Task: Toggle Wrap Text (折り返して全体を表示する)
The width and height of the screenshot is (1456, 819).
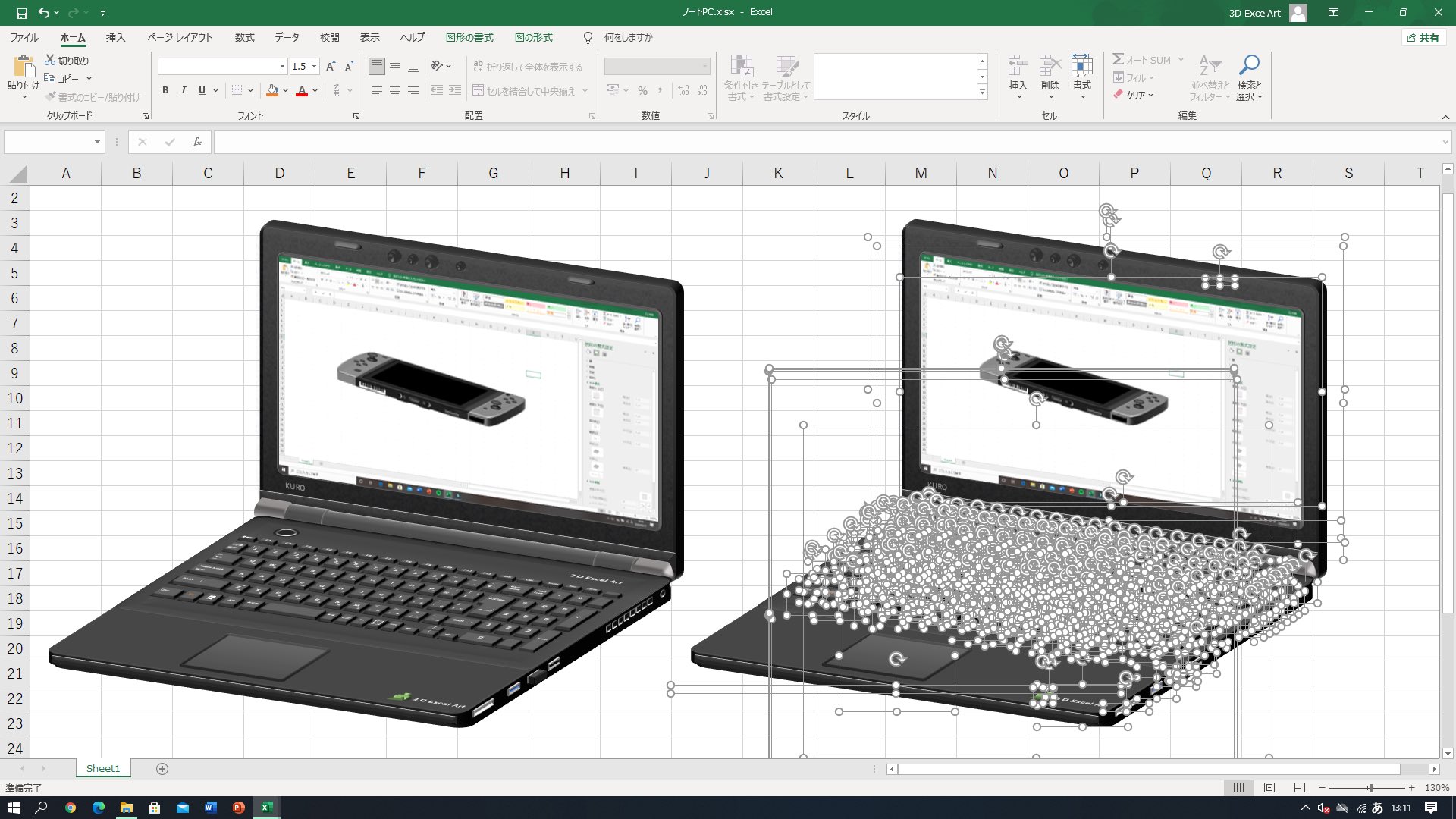Action: point(528,67)
